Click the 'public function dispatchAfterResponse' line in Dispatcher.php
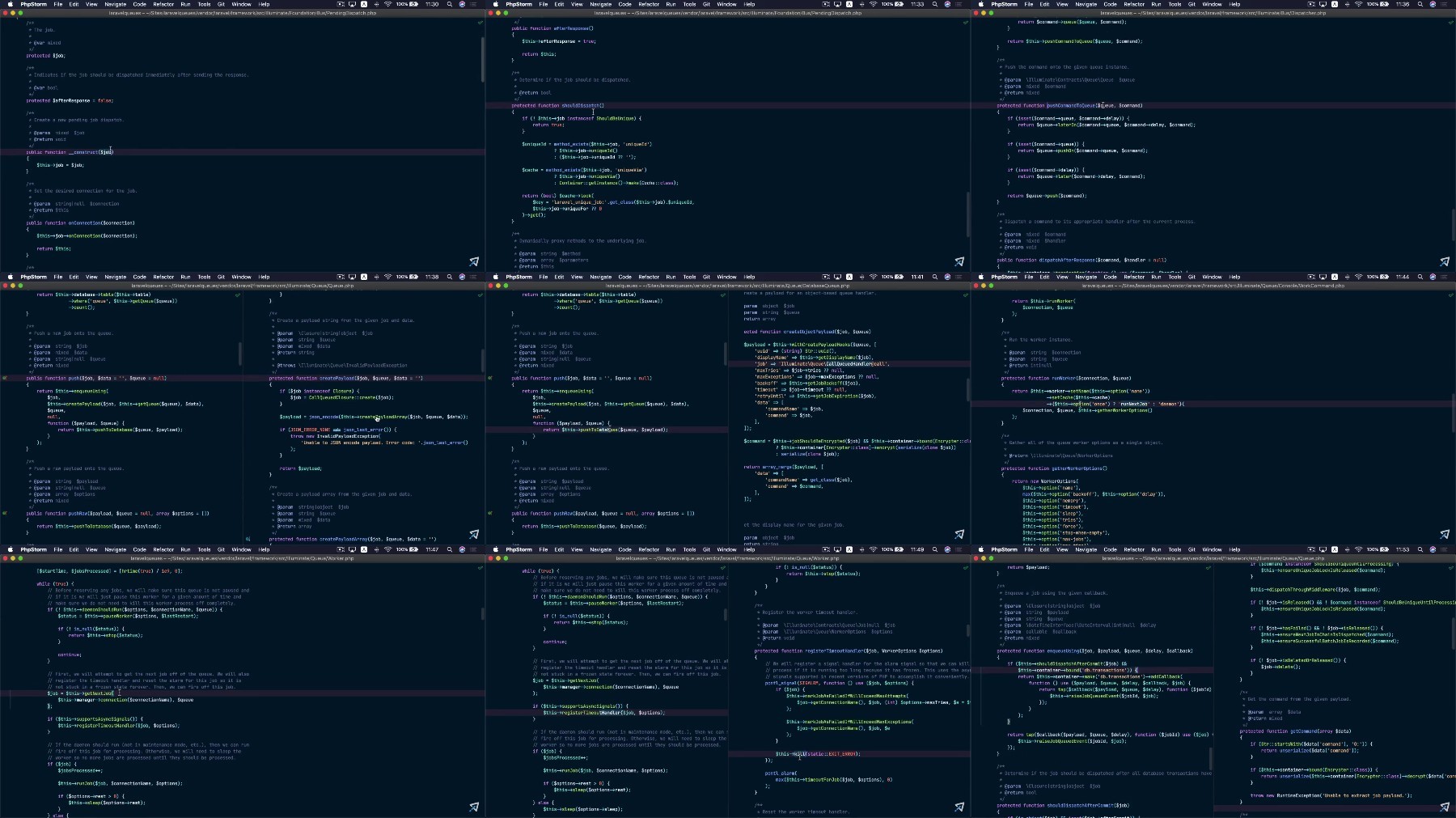Image resolution: width=1456 pixels, height=818 pixels. 1081,260
